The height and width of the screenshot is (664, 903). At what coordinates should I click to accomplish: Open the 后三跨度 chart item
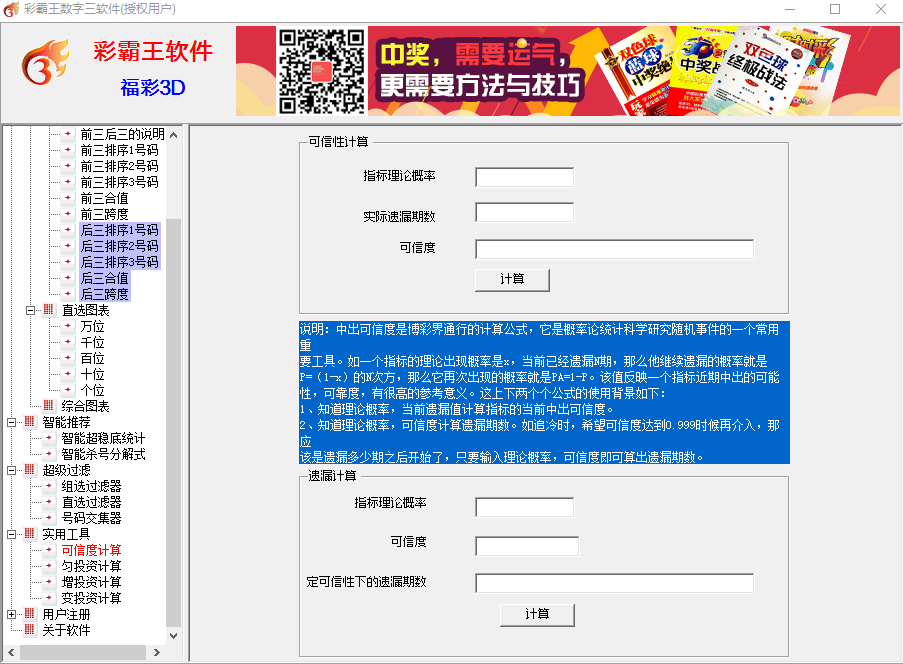pyautogui.click(x=104, y=294)
